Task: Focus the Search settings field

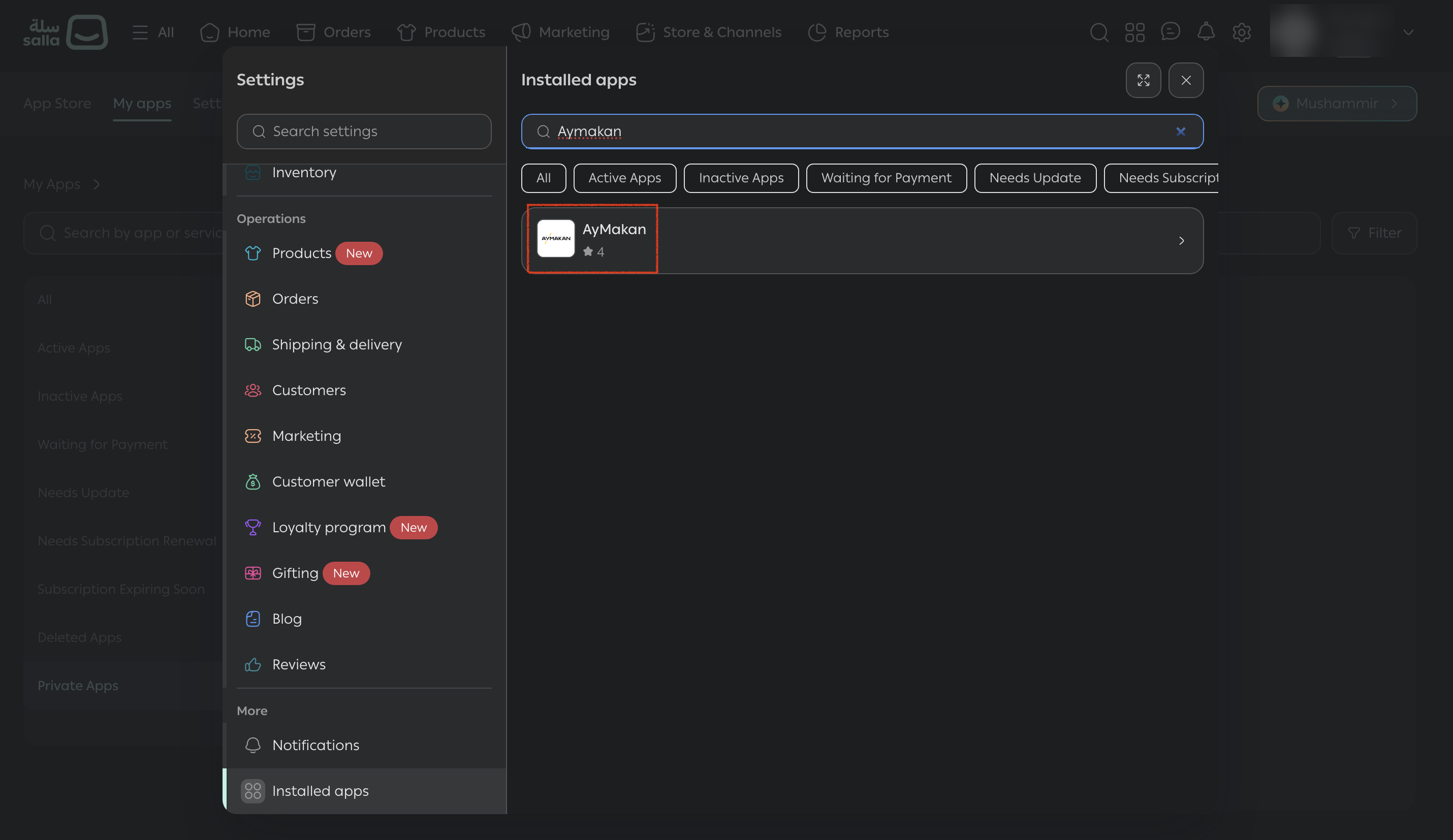Action: (364, 132)
